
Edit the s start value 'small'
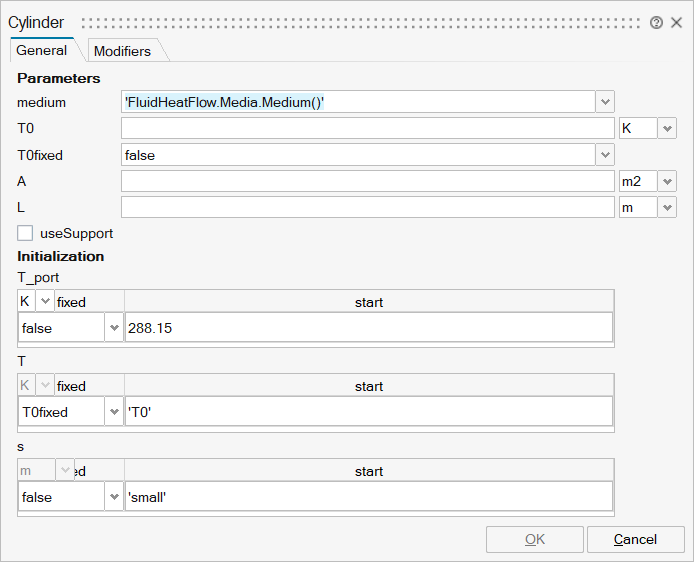tap(367, 497)
